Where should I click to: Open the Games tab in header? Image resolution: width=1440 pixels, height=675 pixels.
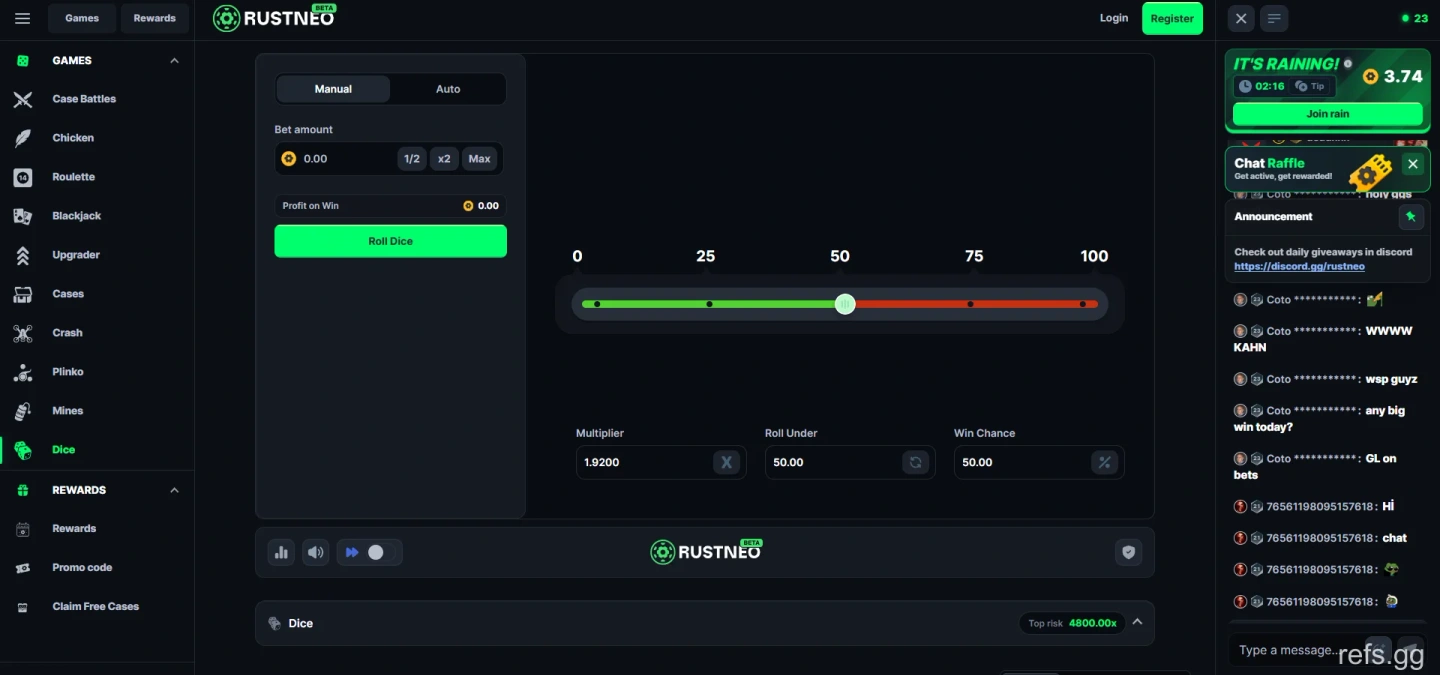pyautogui.click(x=82, y=18)
